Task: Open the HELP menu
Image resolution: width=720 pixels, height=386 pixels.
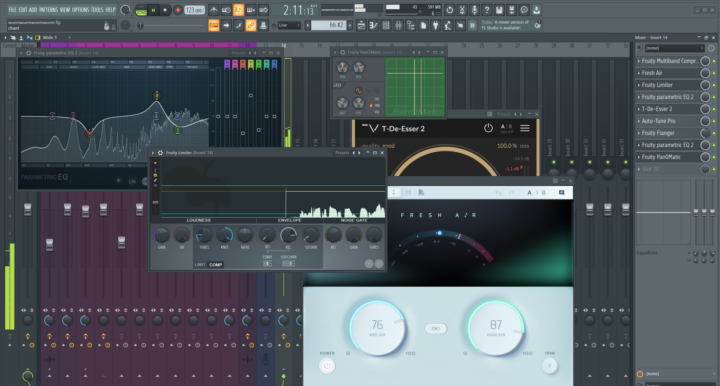Action: [x=110, y=10]
